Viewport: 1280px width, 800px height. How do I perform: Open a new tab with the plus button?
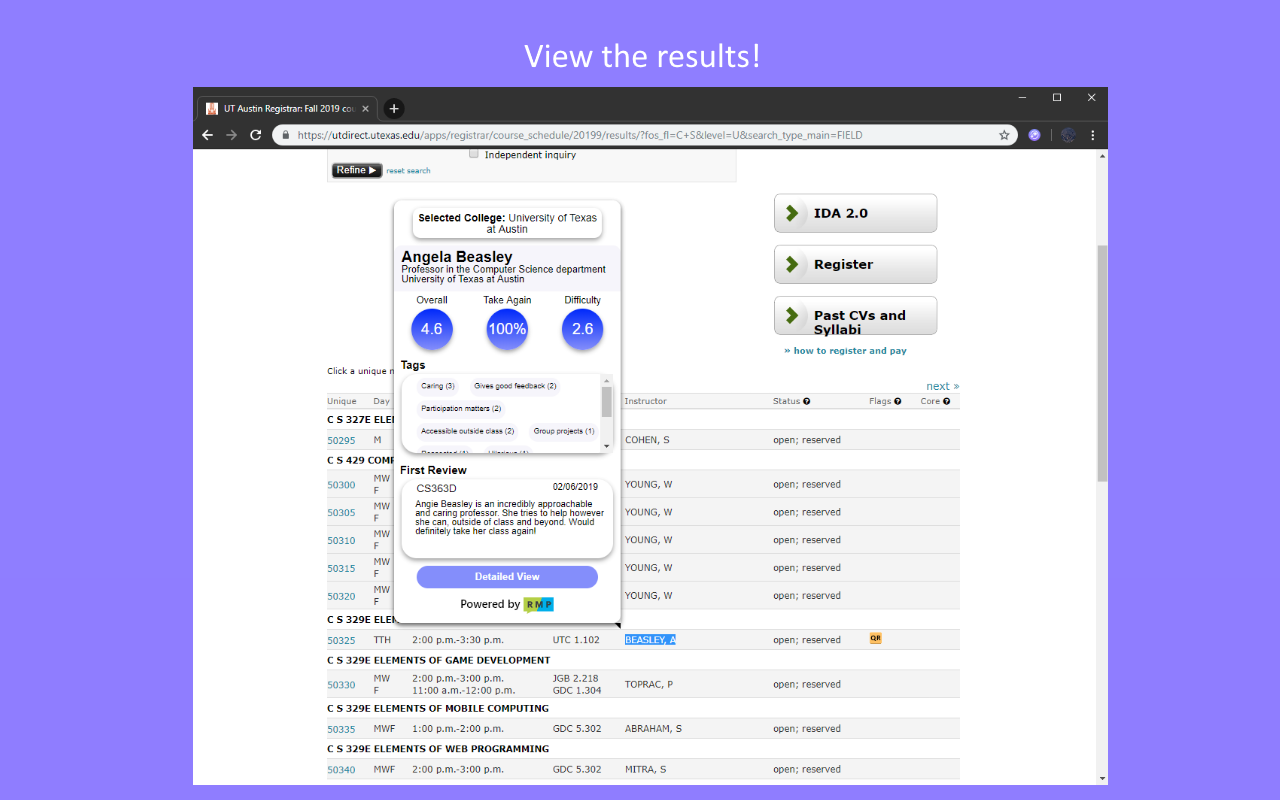[393, 108]
